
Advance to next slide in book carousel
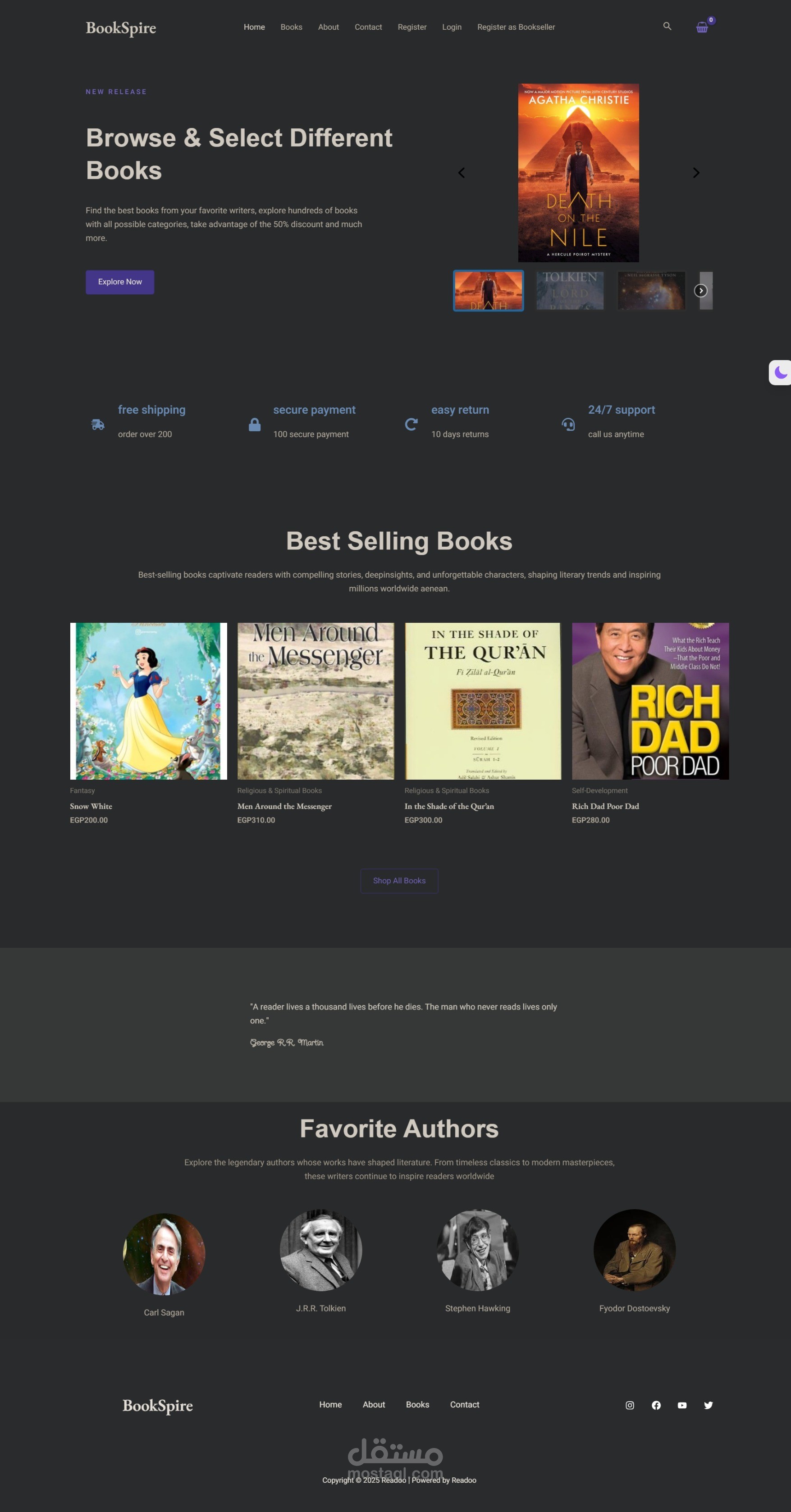click(x=696, y=173)
